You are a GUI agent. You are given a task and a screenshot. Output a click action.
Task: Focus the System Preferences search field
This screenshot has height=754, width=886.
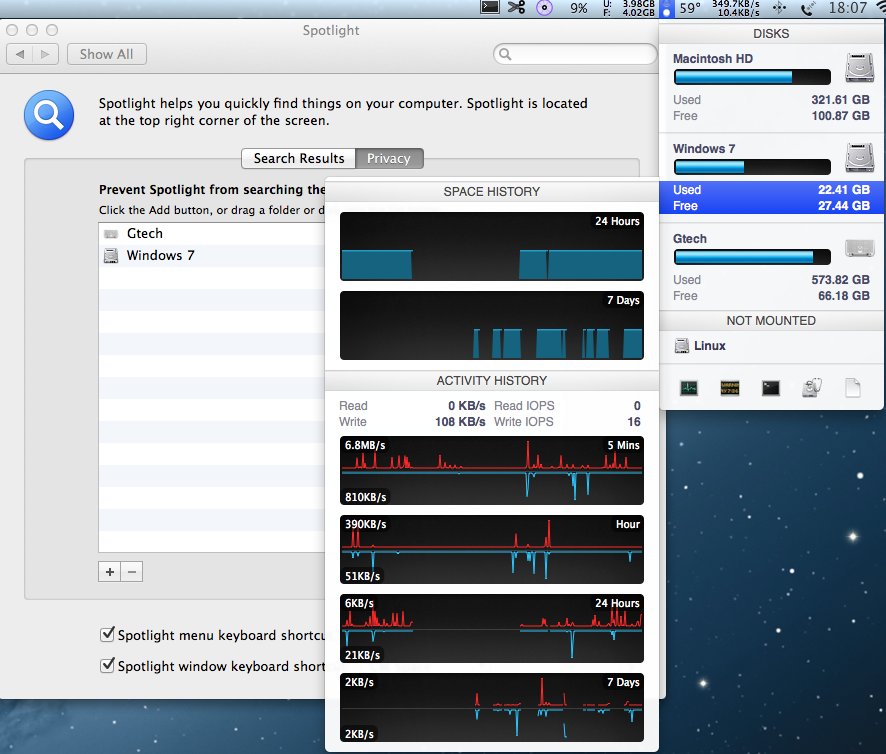pyautogui.click(x=575, y=54)
